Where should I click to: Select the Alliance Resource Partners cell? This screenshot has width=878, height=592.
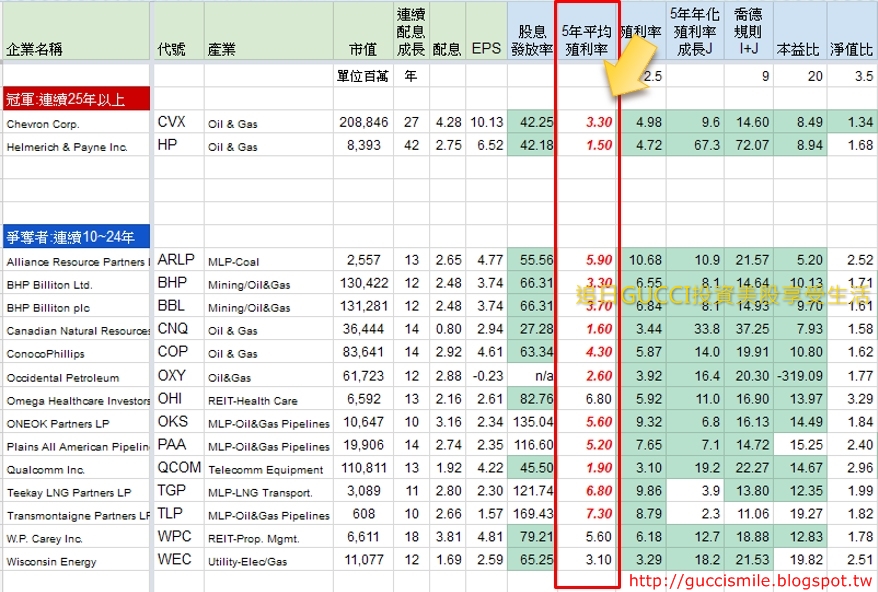[76, 260]
